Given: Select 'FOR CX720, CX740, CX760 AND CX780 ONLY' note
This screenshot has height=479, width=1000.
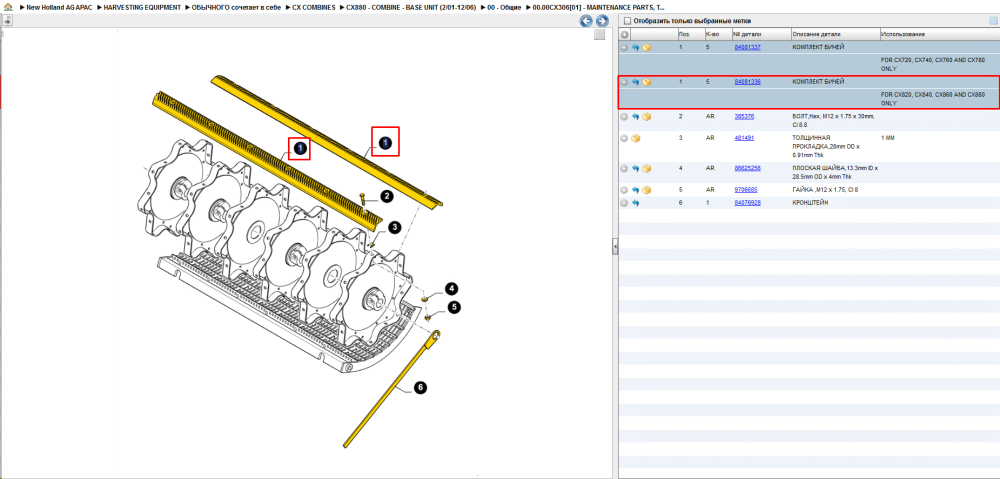Looking at the screenshot, I should click(933, 63).
